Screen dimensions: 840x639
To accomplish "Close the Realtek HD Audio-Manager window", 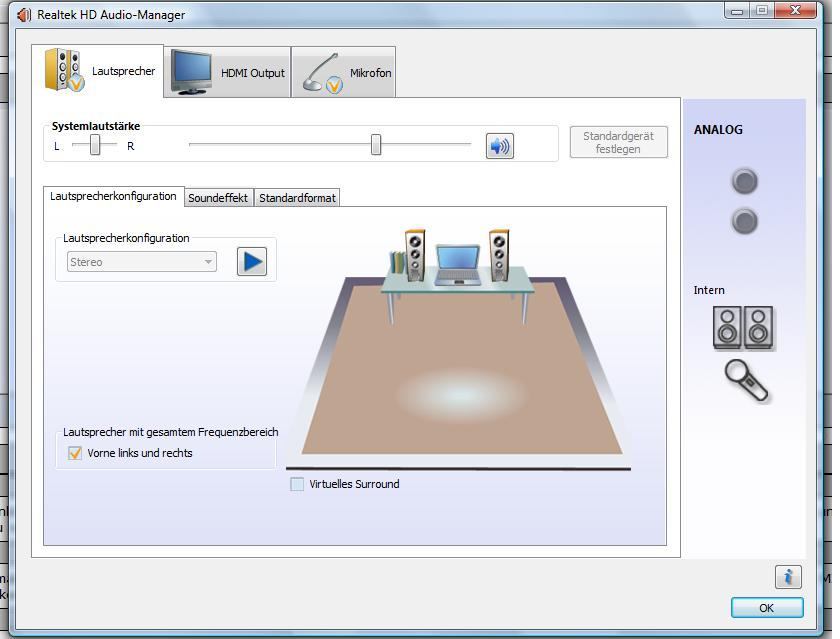I will click(796, 11).
